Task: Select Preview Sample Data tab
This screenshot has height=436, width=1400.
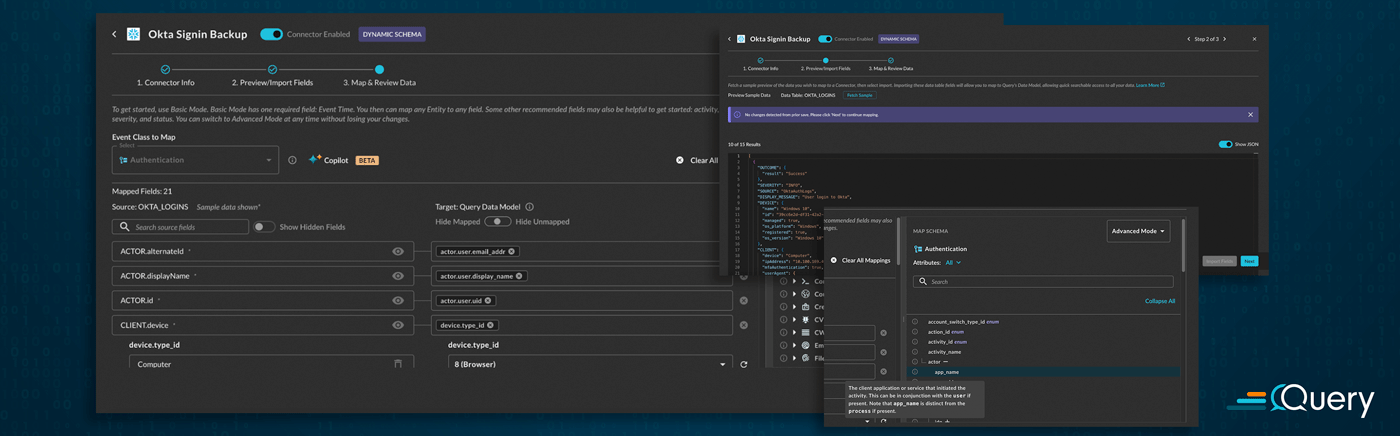Action: click(x=749, y=95)
